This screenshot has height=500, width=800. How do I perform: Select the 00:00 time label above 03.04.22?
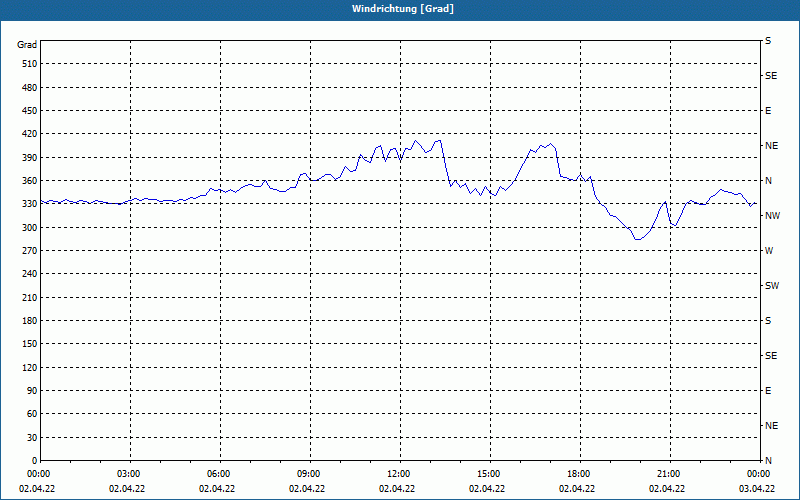tap(759, 474)
